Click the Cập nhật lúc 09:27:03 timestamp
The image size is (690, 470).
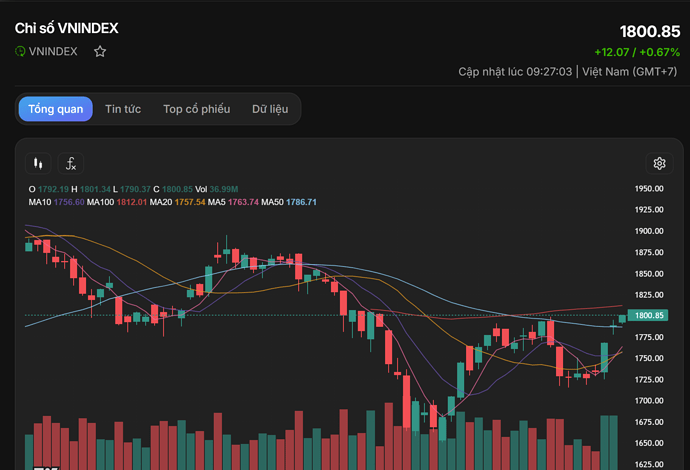pyautogui.click(x=515, y=72)
